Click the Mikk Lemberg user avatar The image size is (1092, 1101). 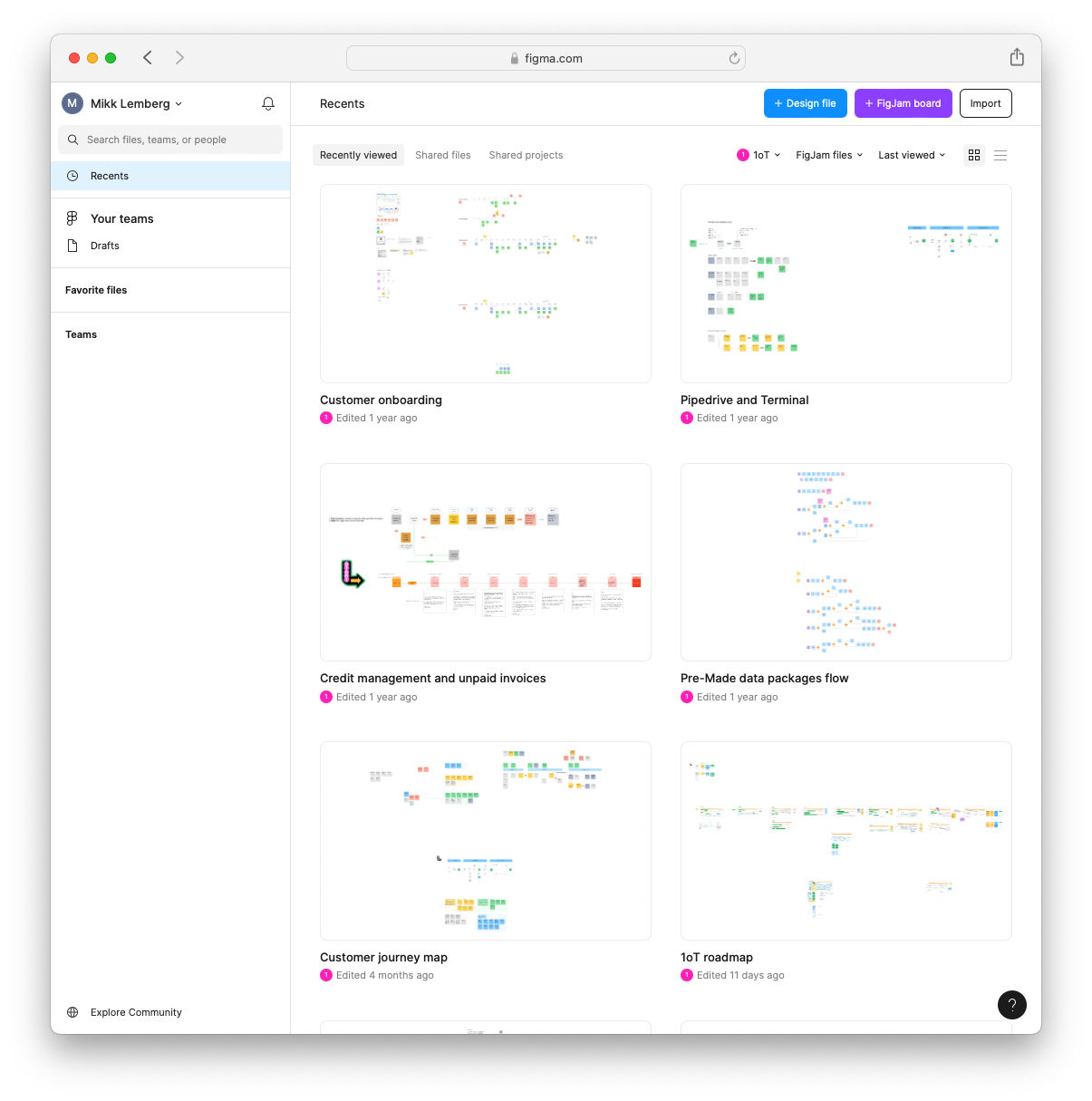coord(72,103)
